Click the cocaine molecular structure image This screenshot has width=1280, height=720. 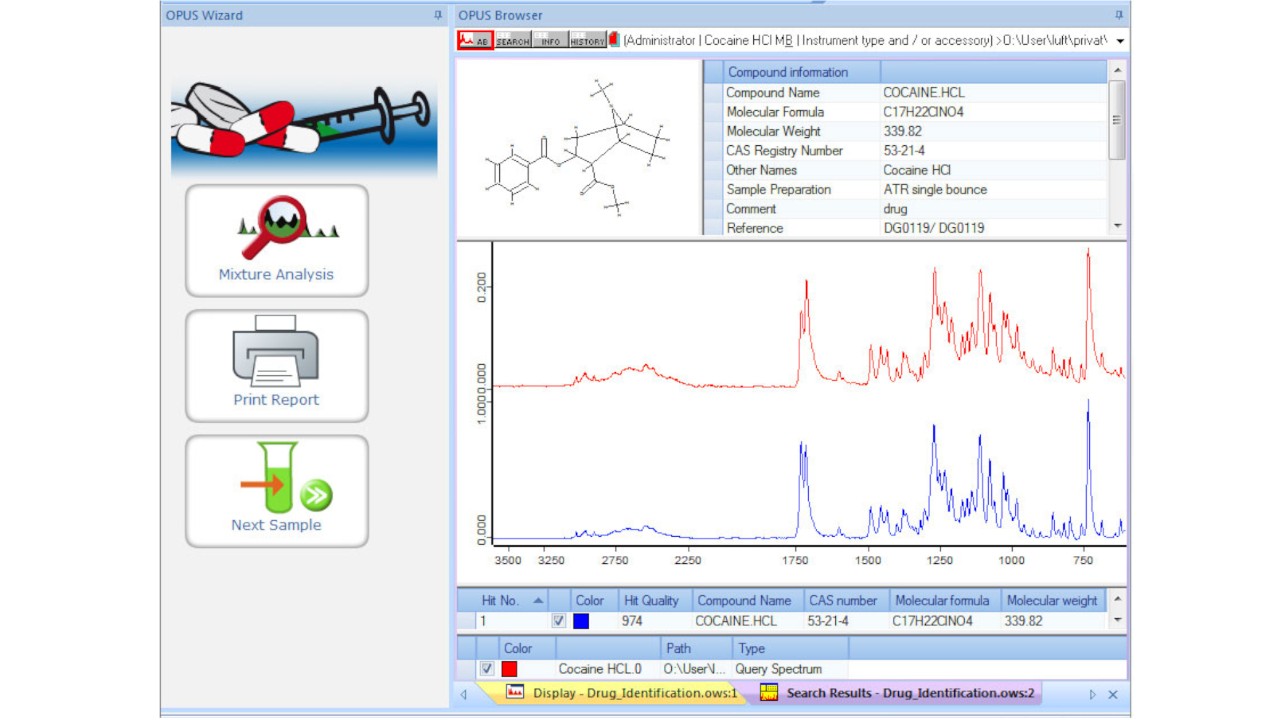tap(579, 148)
